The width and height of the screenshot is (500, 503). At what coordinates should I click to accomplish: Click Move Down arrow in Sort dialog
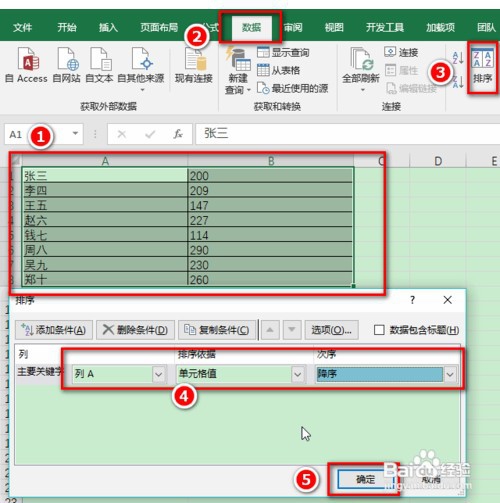tap(292, 330)
